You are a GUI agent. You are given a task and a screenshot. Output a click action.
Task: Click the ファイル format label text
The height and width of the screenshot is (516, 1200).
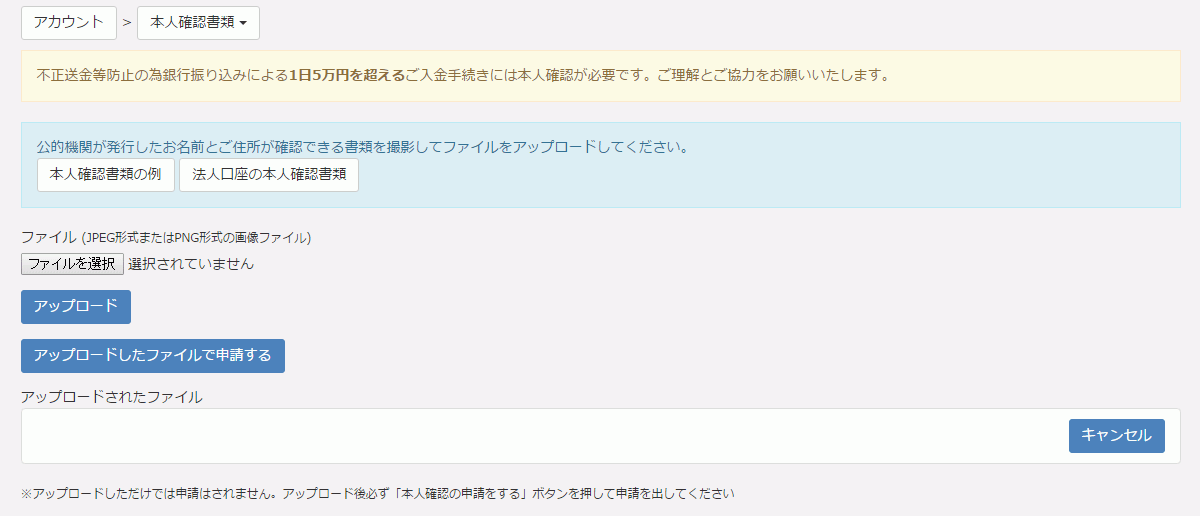coord(166,238)
